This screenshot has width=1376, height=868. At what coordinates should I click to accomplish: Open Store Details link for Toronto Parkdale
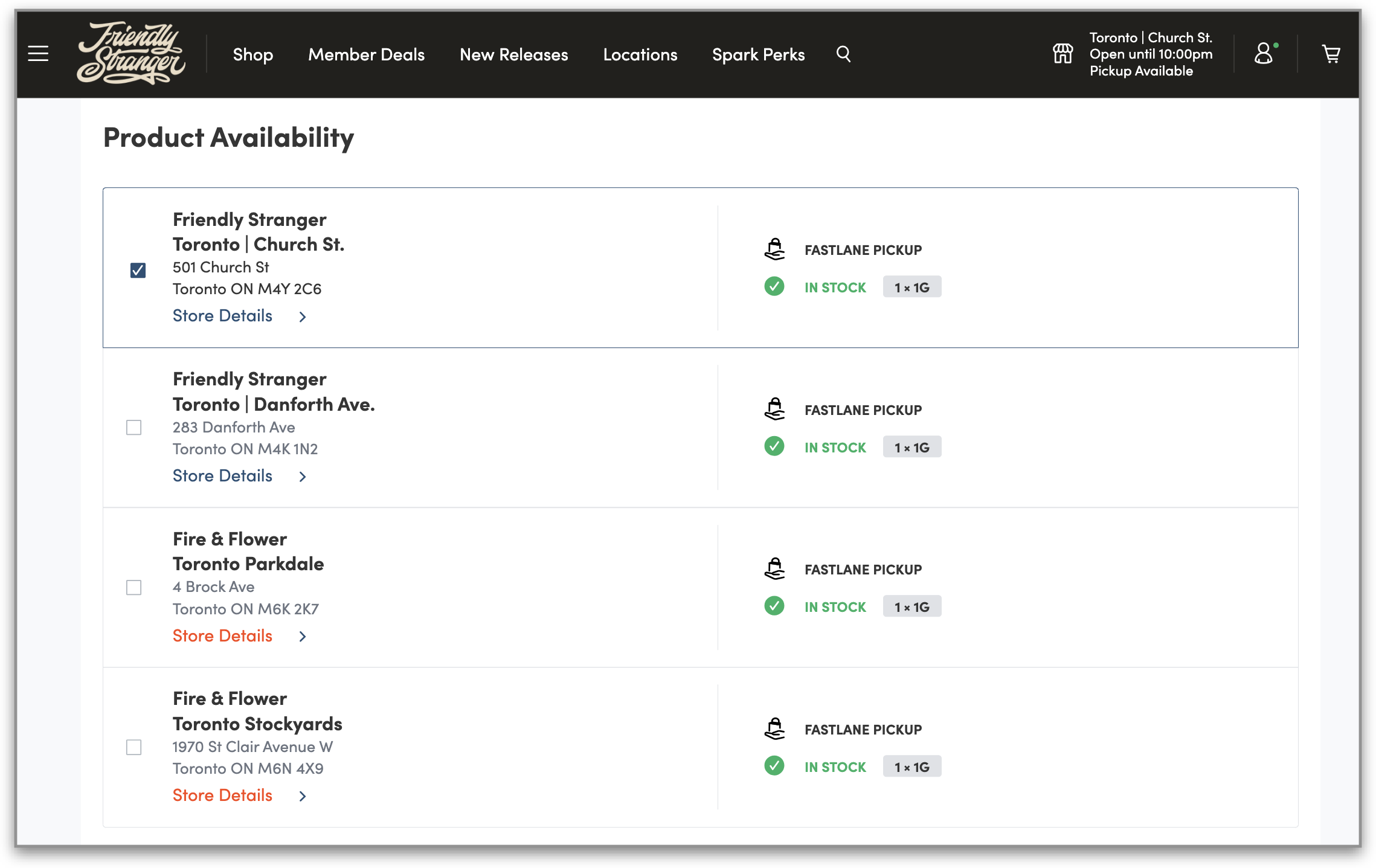click(222, 636)
